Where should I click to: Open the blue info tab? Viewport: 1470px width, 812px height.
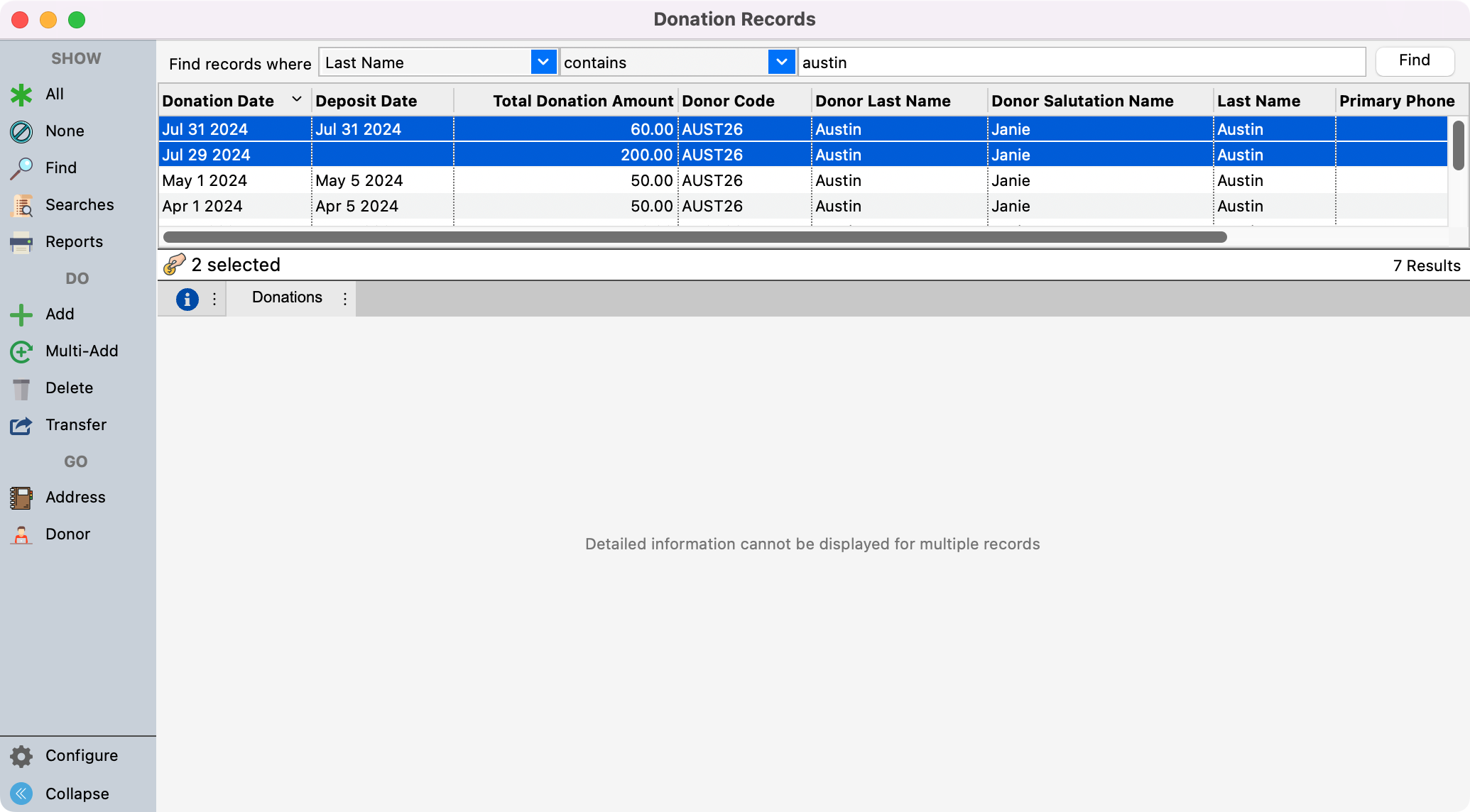(187, 299)
